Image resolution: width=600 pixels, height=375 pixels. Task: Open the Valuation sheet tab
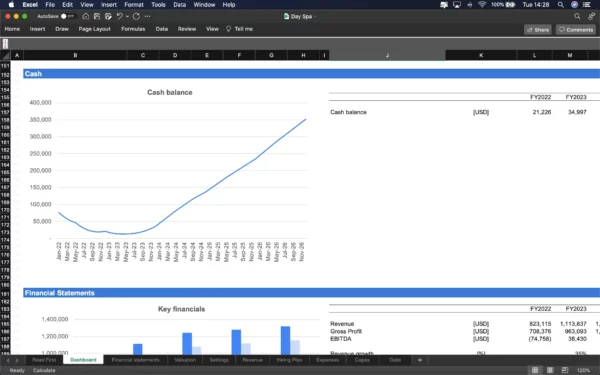tap(185, 360)
